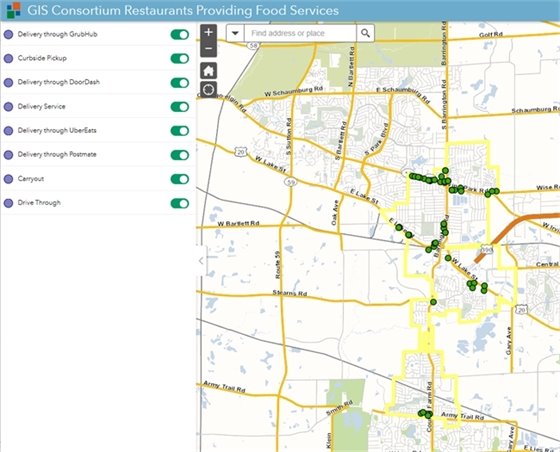The height and width of the screenshot is (452, 560).
Task: Click restaurant marker cluster on Army Trail Rd
Action: [x=425, y=414]
